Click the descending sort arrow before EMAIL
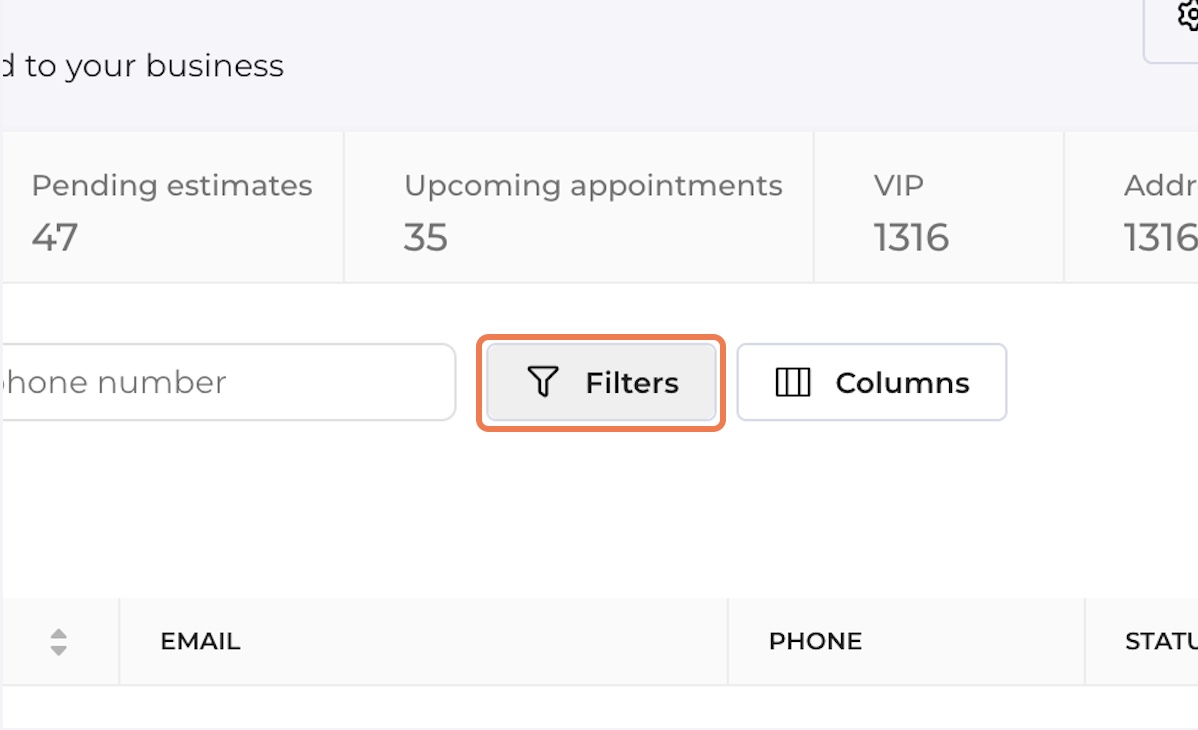The image size is (1198, 730). point(58,651)
